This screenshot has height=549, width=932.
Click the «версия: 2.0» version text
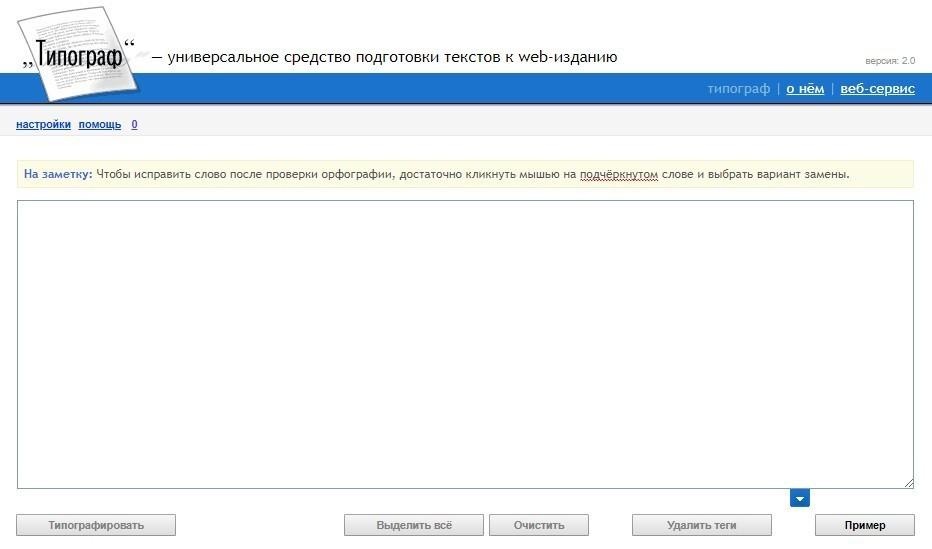890,61
